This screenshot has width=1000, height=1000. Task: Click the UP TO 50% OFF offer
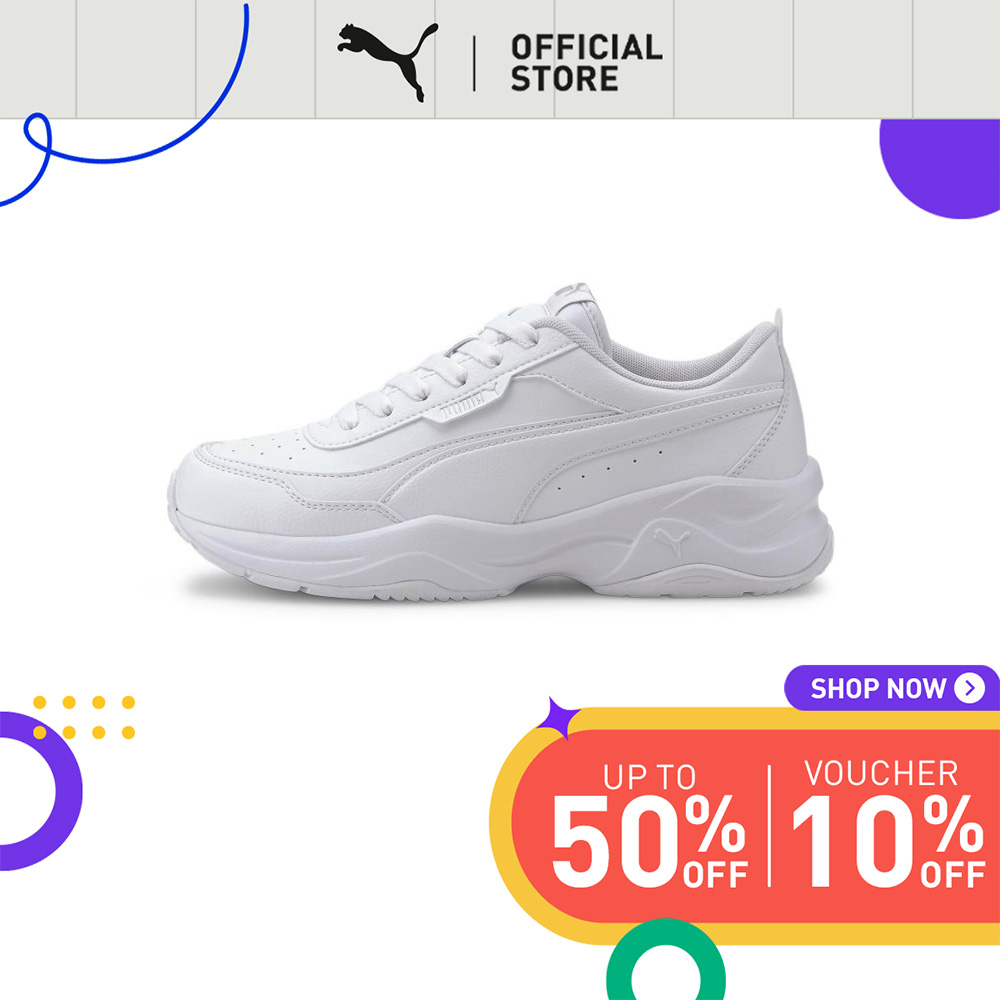coord(649,825)
